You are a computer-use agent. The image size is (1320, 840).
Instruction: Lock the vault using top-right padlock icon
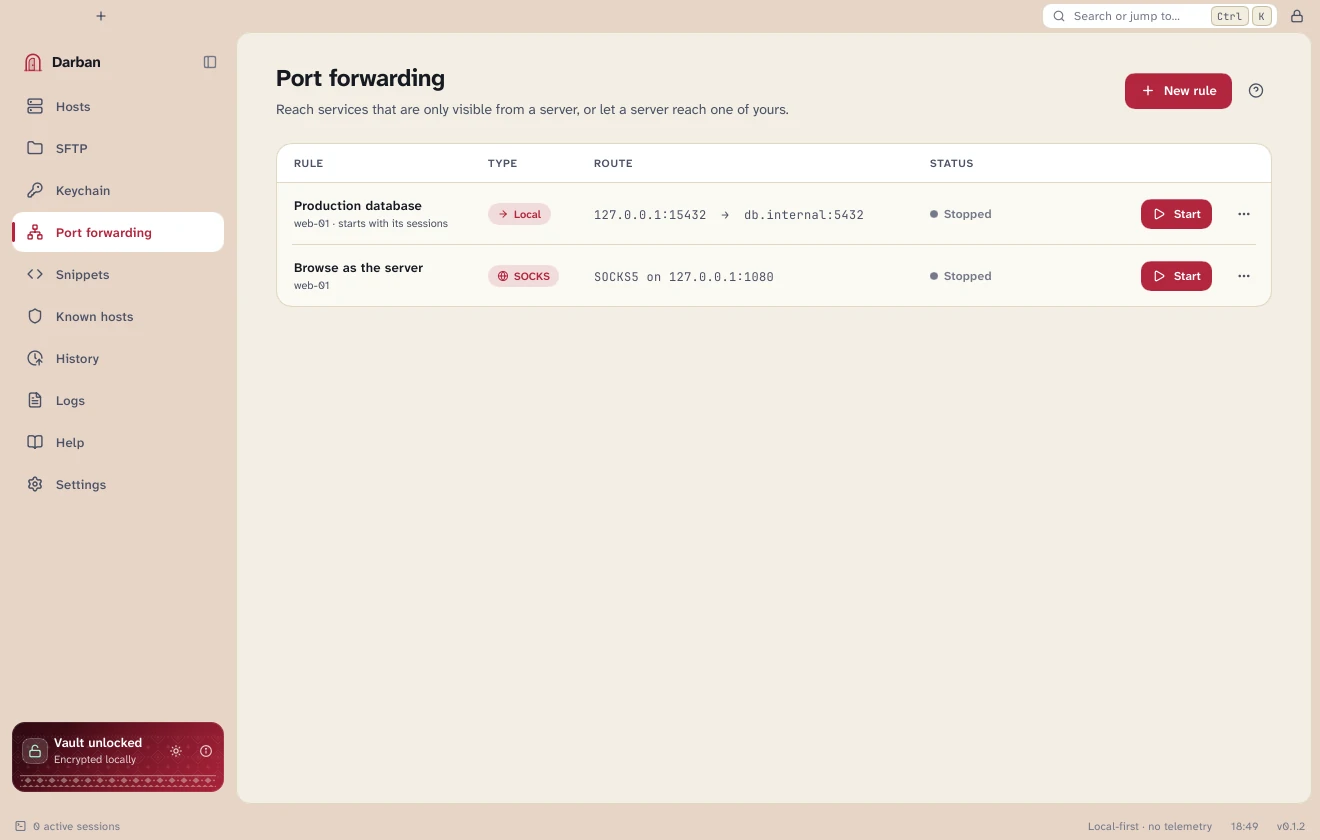coord(1297,16)
